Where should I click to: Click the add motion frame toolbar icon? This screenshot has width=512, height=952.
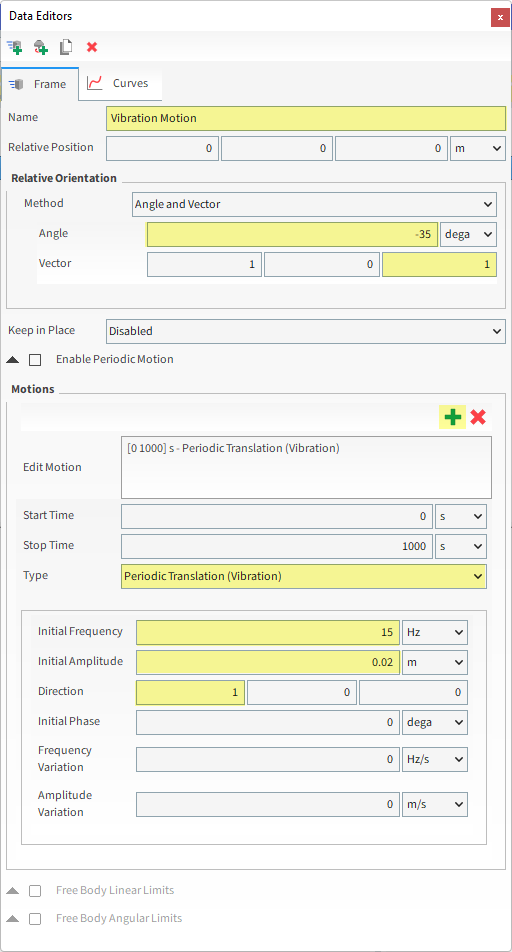pyautogui.click(x=15, y=47)
